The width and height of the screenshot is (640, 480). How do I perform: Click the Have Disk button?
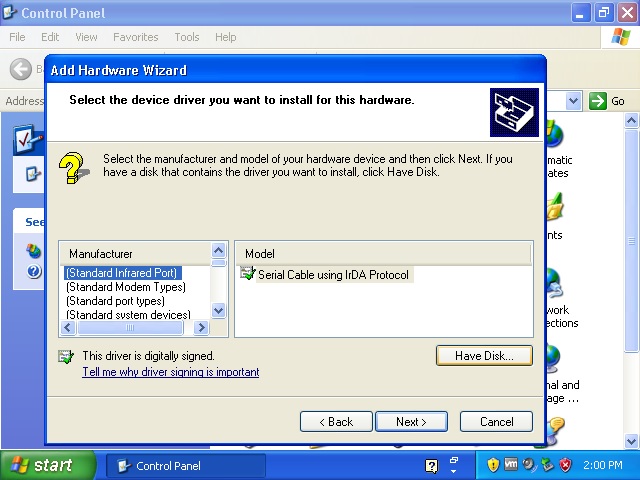484,355
